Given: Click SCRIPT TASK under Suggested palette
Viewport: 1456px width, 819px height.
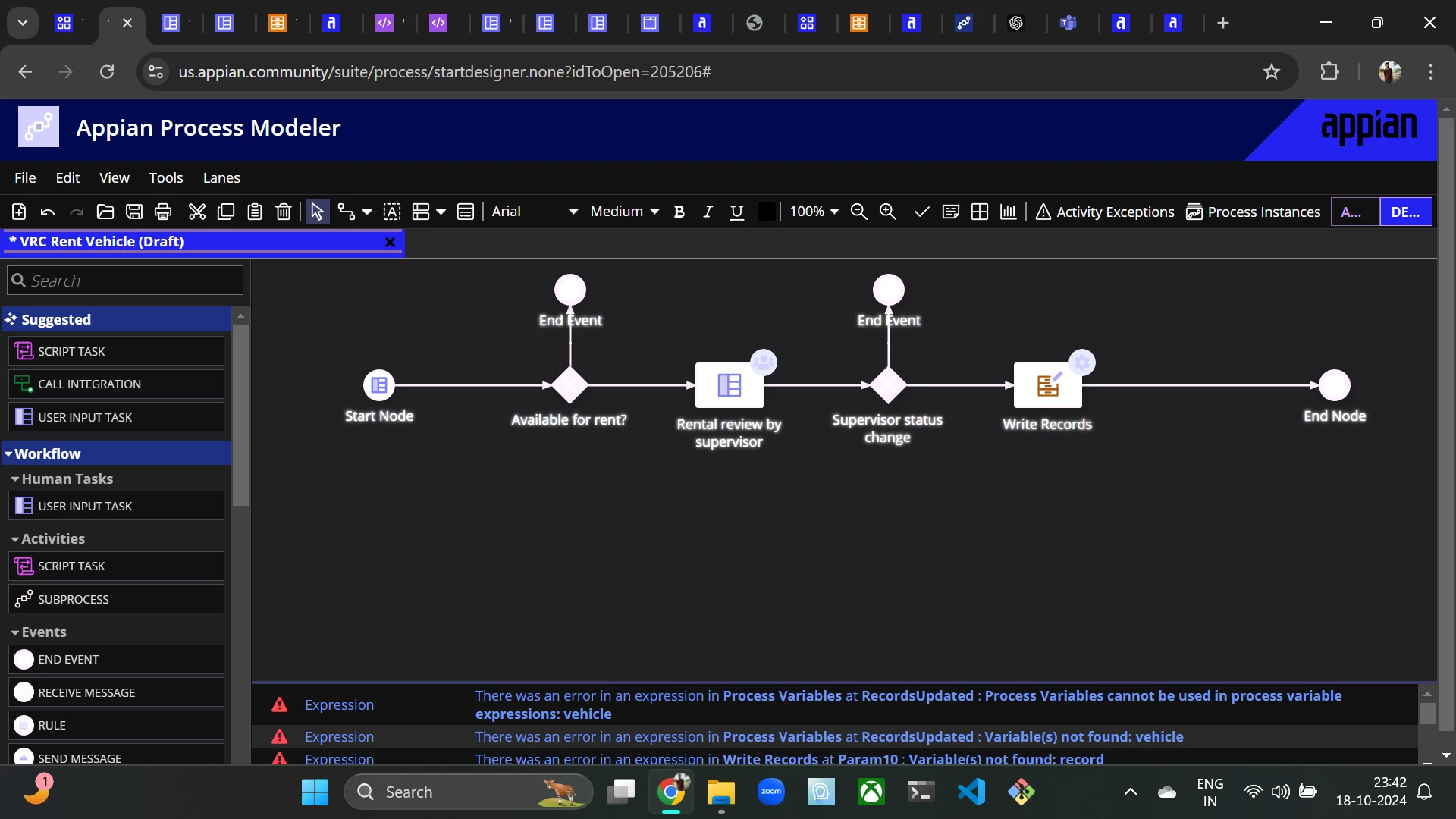Looking at the screenshot, I should click(x=117, y=351).
